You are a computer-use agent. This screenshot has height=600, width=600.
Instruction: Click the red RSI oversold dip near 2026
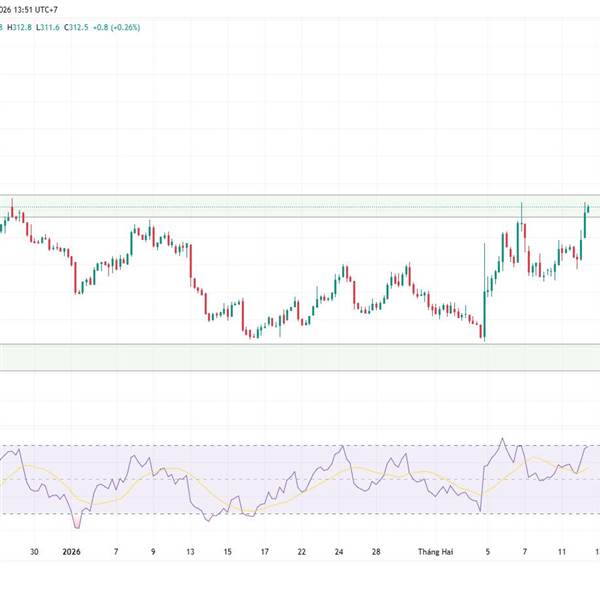pyautogui.click(x=76, y=521)
